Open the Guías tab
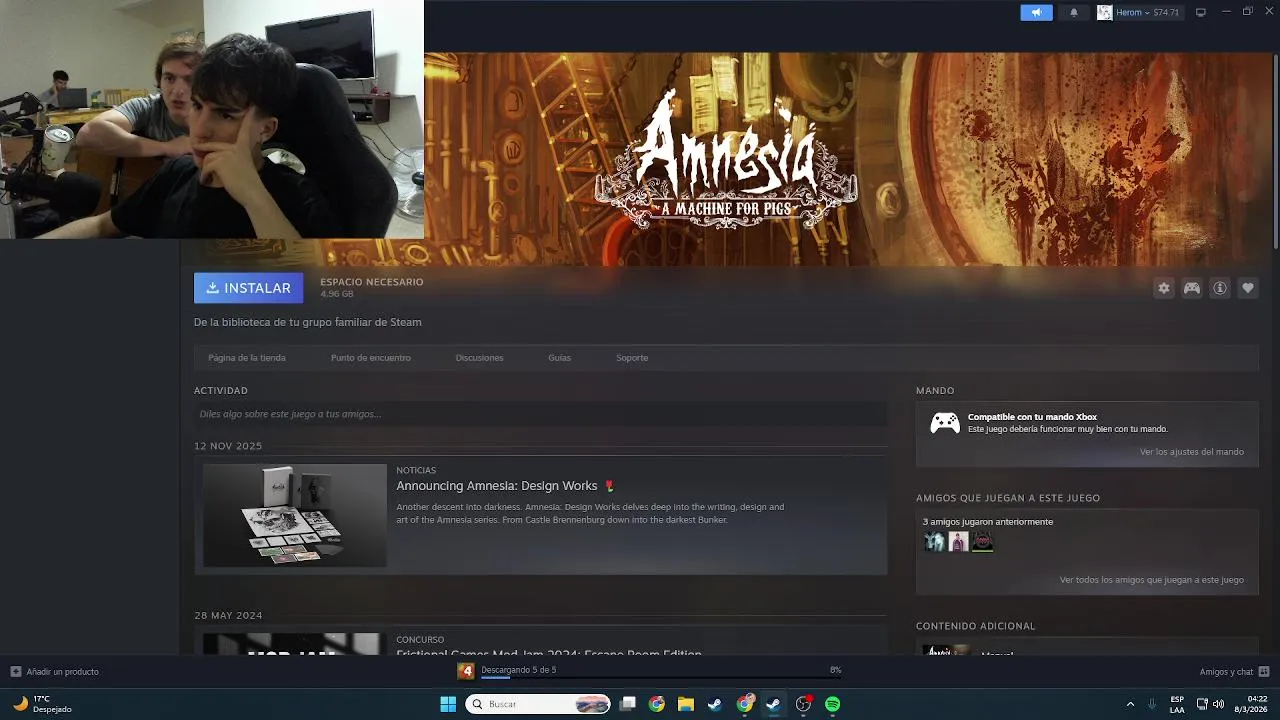The height and width of the screenshot is (720, 1280). click(559, 358)
